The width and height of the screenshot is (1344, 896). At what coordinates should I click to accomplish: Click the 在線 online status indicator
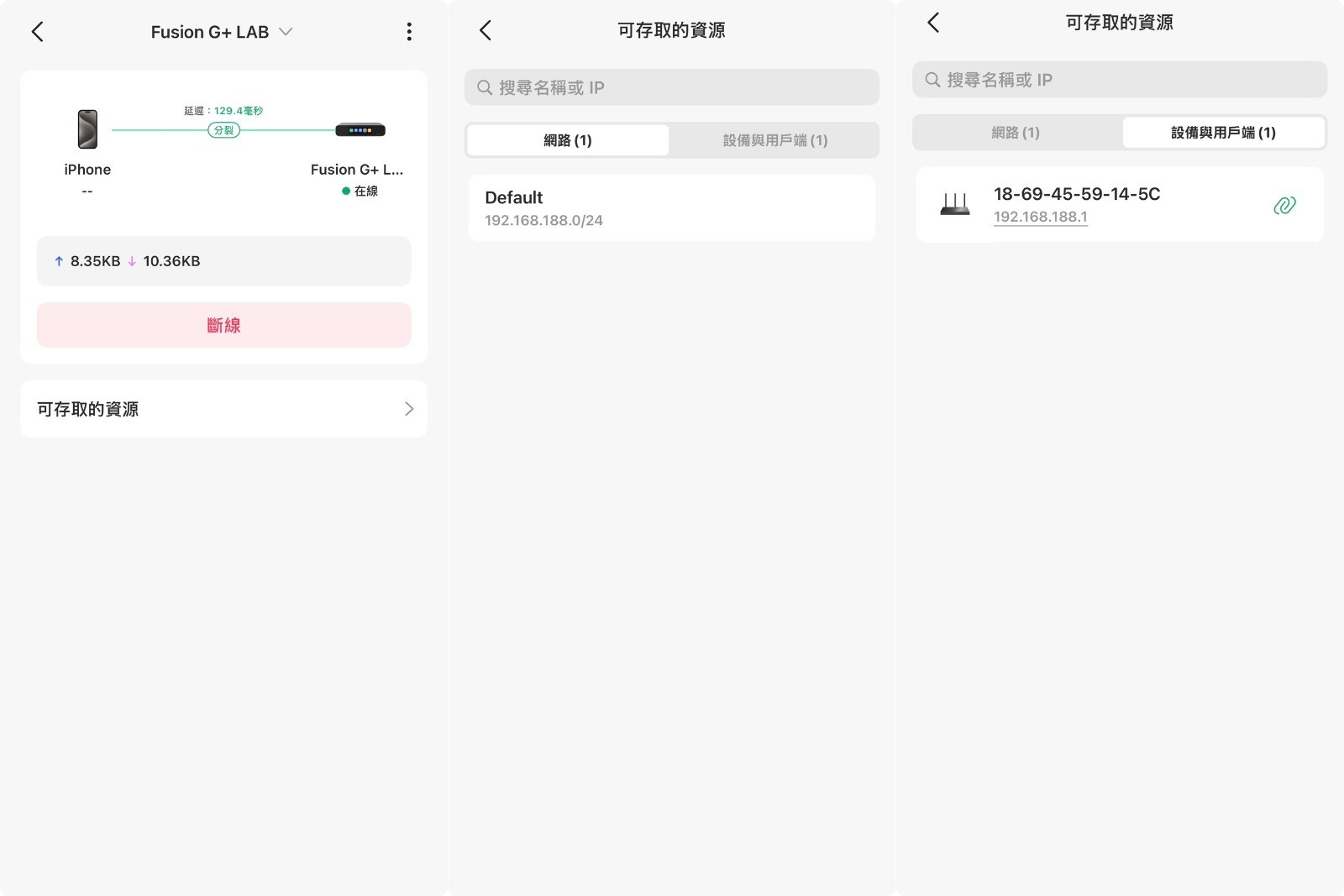tap(360, 191)
